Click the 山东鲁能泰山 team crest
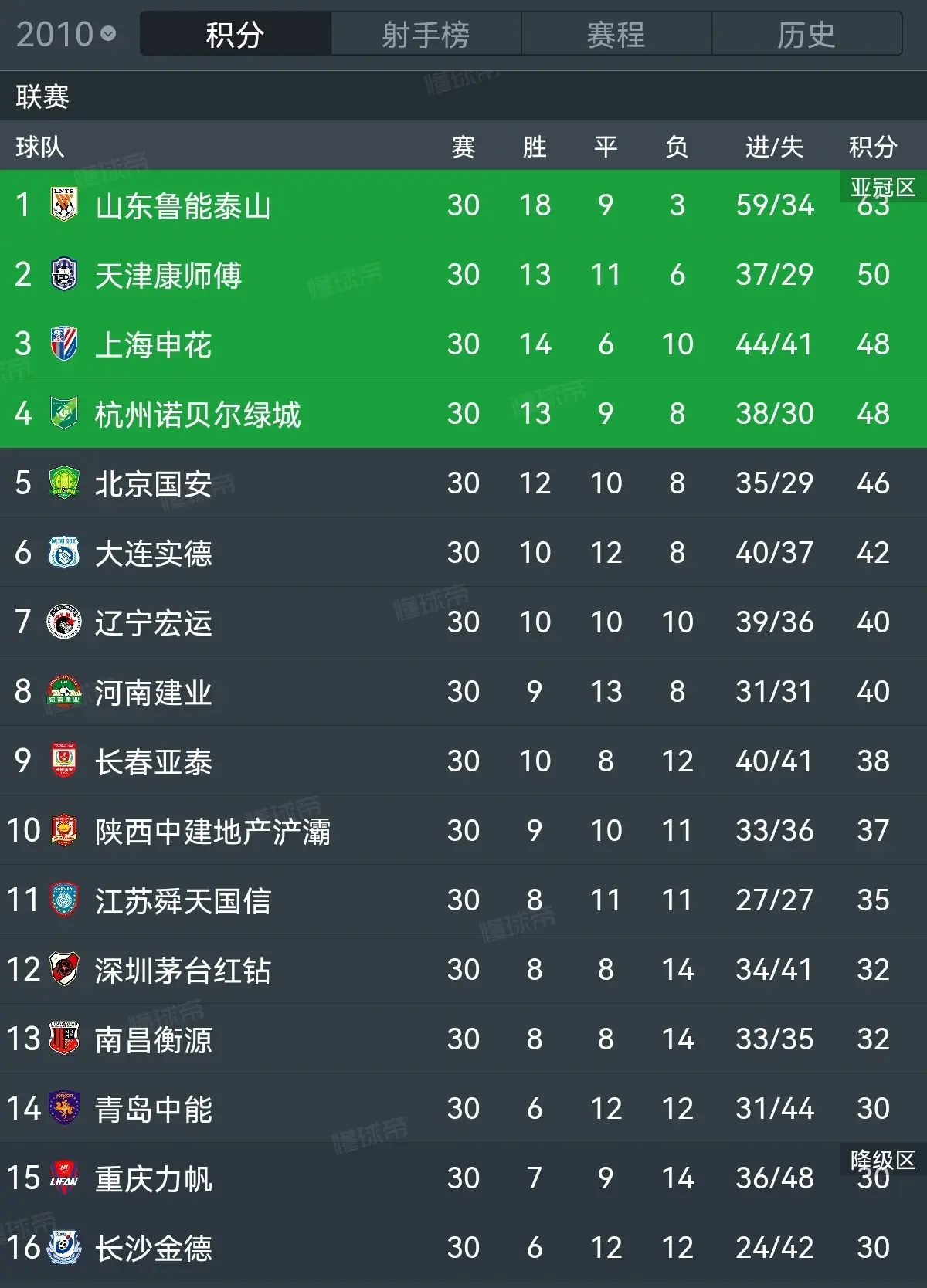Image resolution: width=927 pixels, height=1288 pixels. tap(64, 205)
